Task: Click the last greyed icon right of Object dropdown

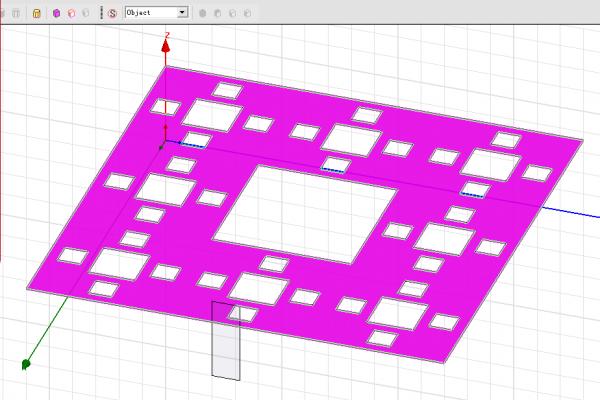Action: 247,13
